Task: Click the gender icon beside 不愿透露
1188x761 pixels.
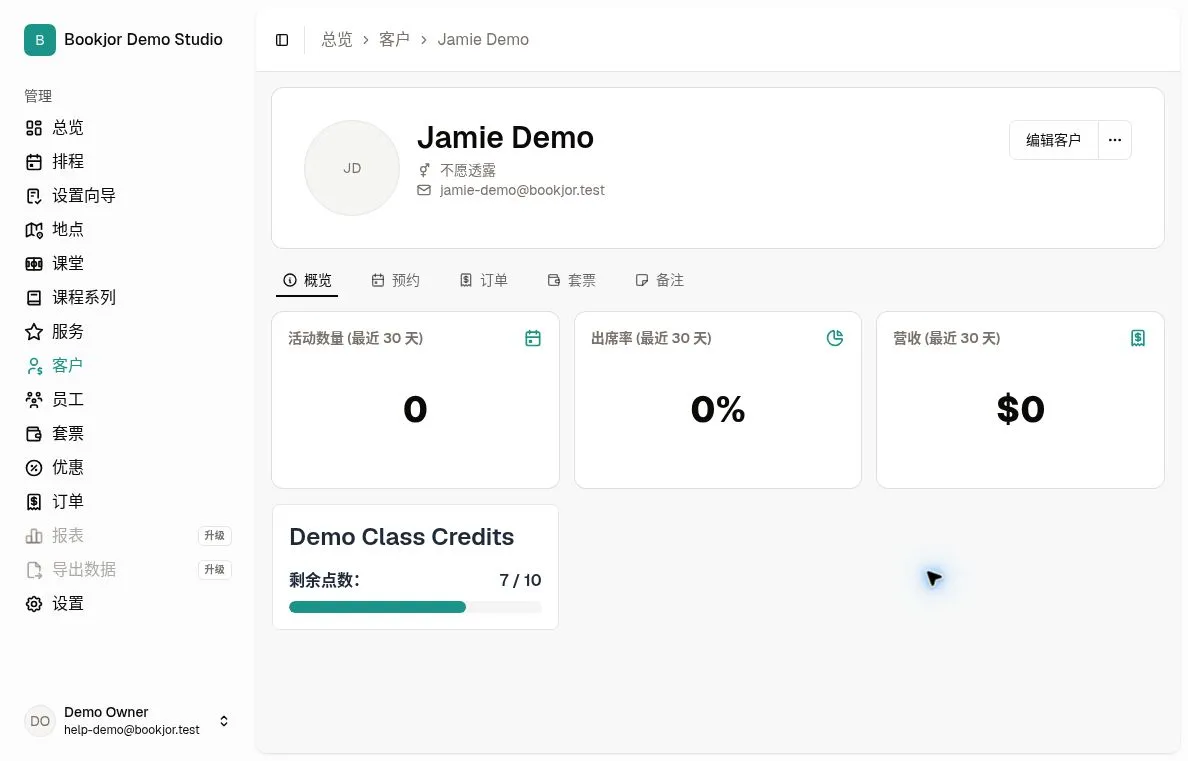Action: point(424,171)
